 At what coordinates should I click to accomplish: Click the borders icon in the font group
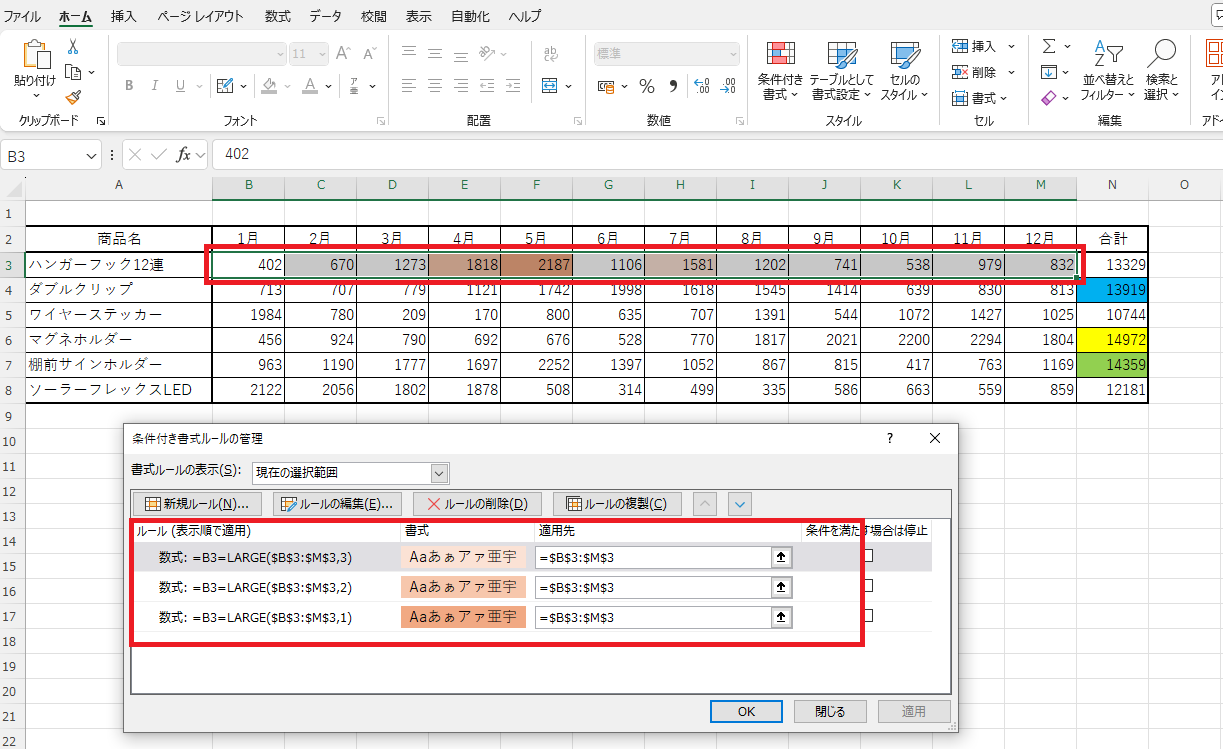[224, 86]
